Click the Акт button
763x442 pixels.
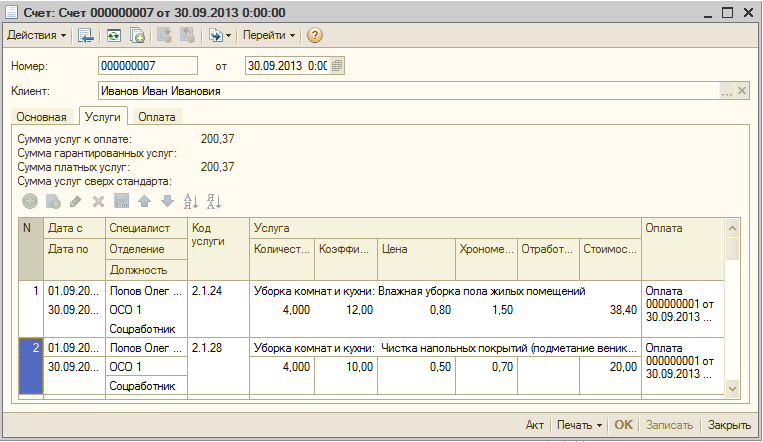535,425
